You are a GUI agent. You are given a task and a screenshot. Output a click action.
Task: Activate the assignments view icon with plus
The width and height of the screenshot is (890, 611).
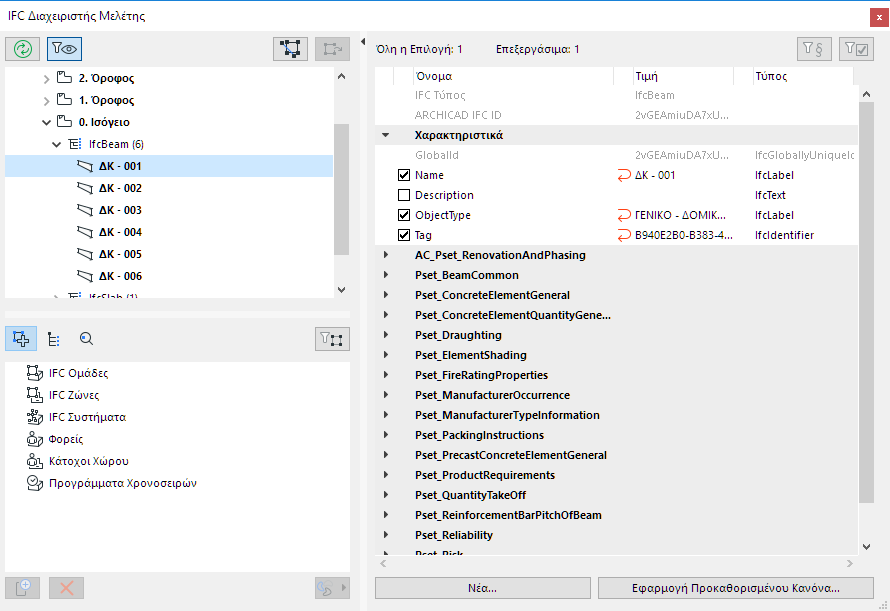22,339
